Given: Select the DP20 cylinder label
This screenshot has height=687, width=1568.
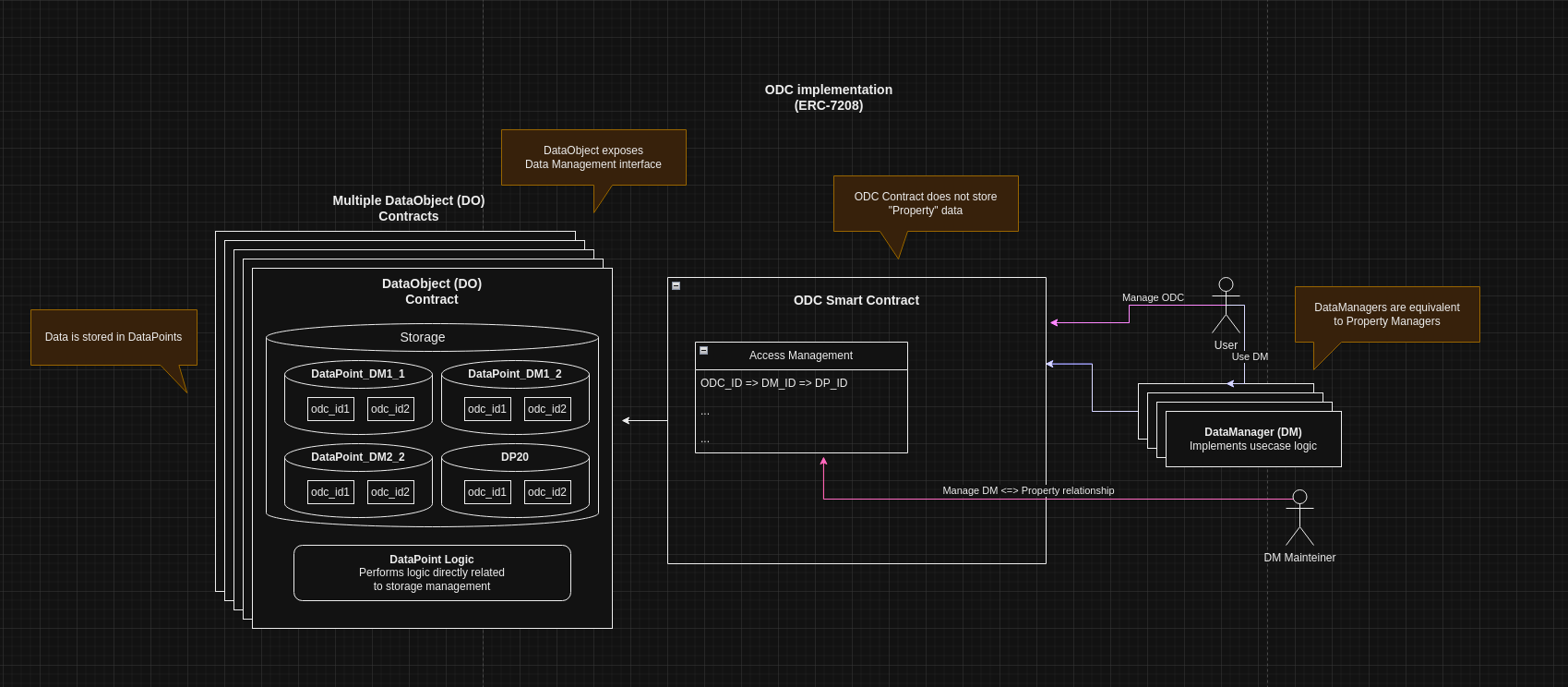Looking at the screenshot, I should point(515,457).
